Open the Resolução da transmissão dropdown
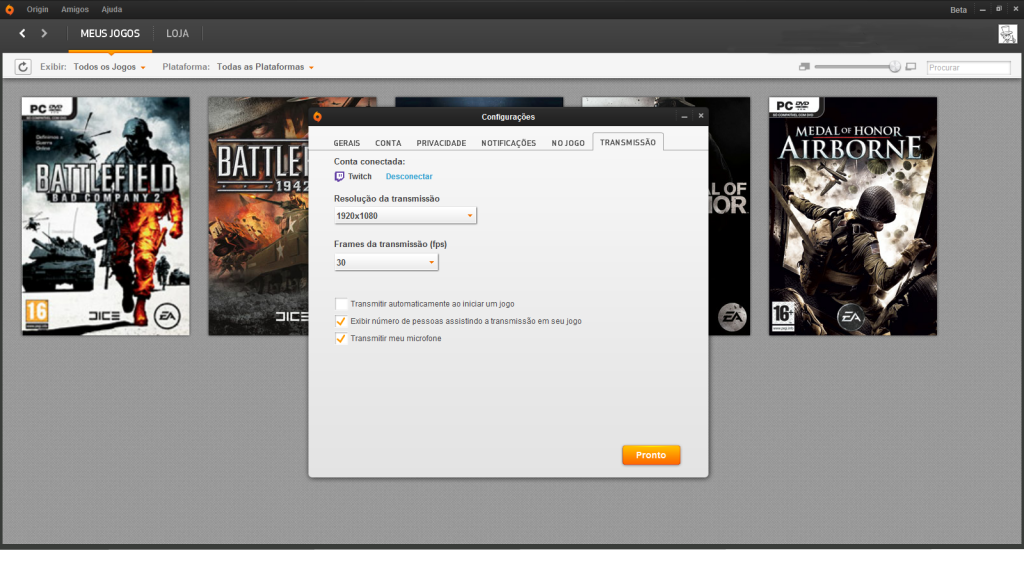This screenshot has width=1024, height=576. coord(405,216)
